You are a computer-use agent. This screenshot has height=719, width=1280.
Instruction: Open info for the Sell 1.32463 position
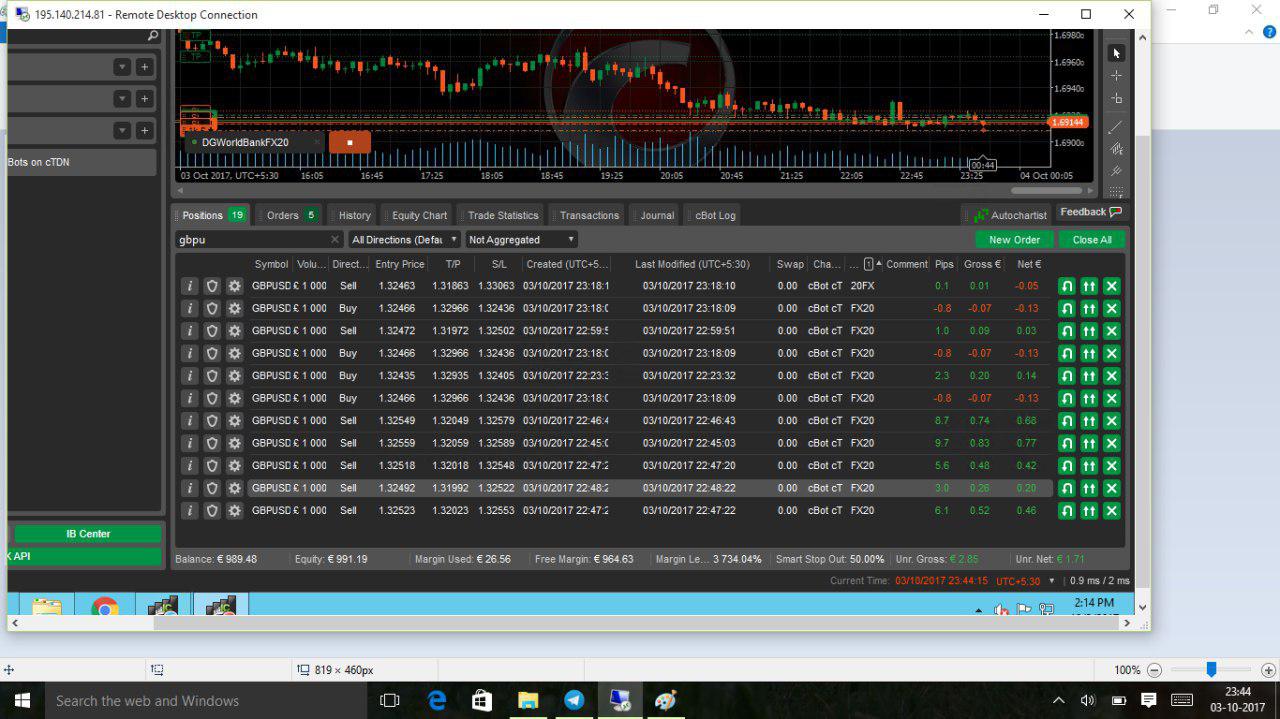click(190, 286)
